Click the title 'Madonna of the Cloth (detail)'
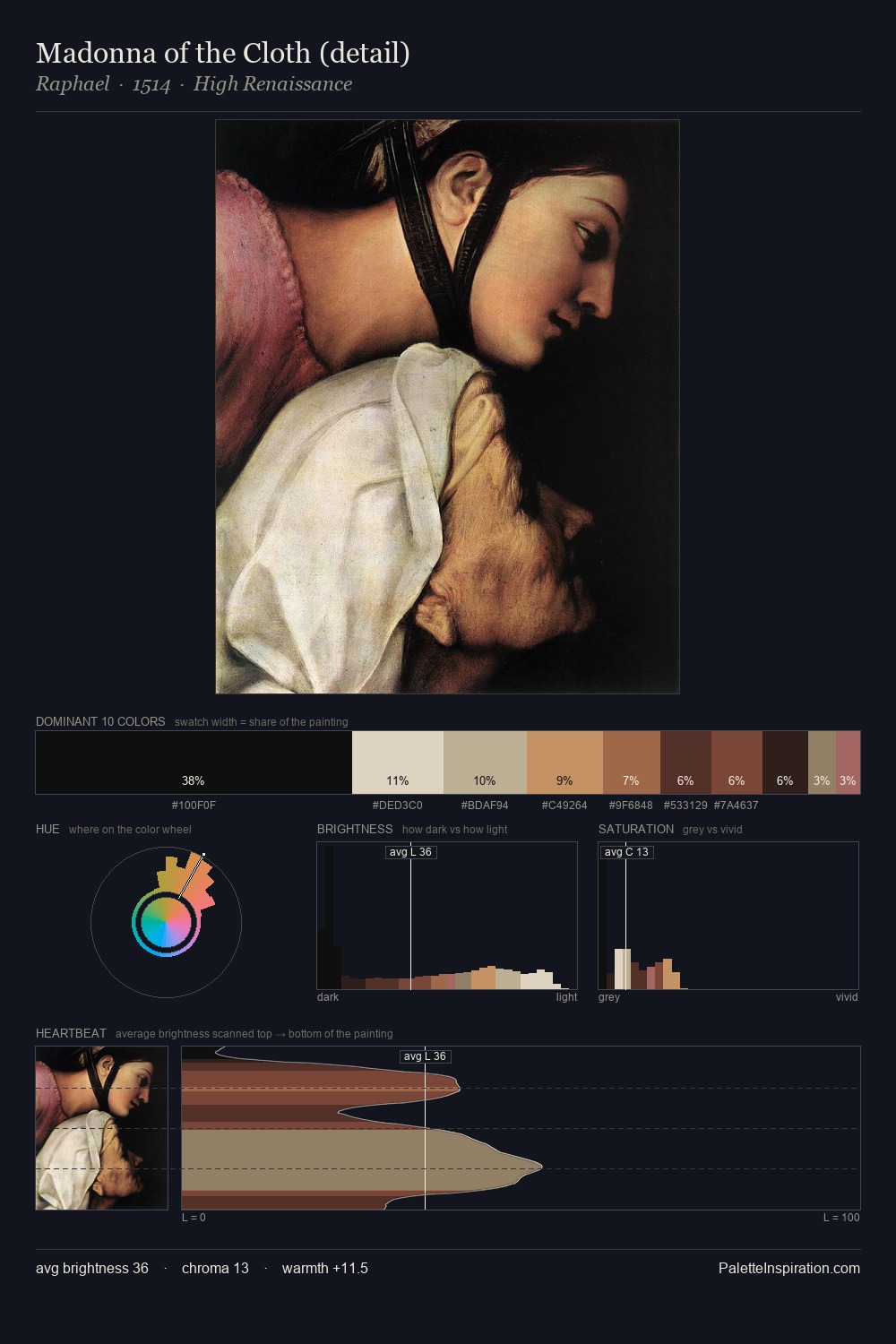896x1344 pixels. pos(223,54)
